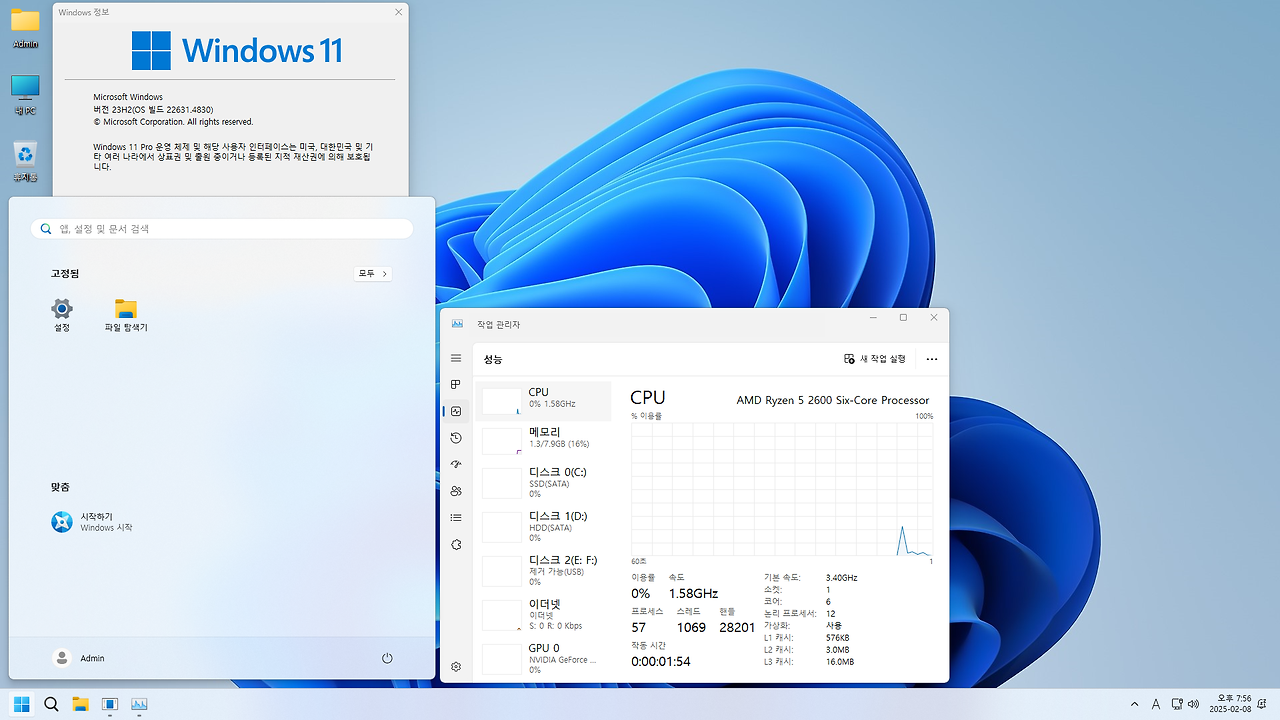Open the more options ellipsis in Task Manager
1280x720 pixels.
[x=932, y=359]
